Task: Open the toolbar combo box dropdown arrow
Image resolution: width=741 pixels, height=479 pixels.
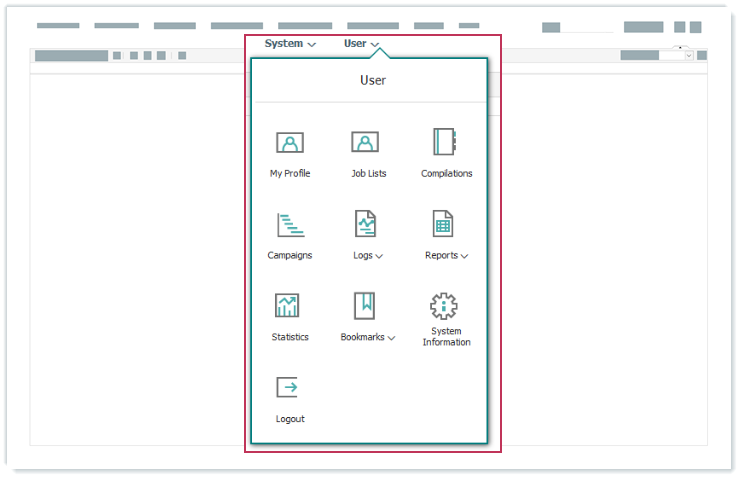Action: click(688, 56)
